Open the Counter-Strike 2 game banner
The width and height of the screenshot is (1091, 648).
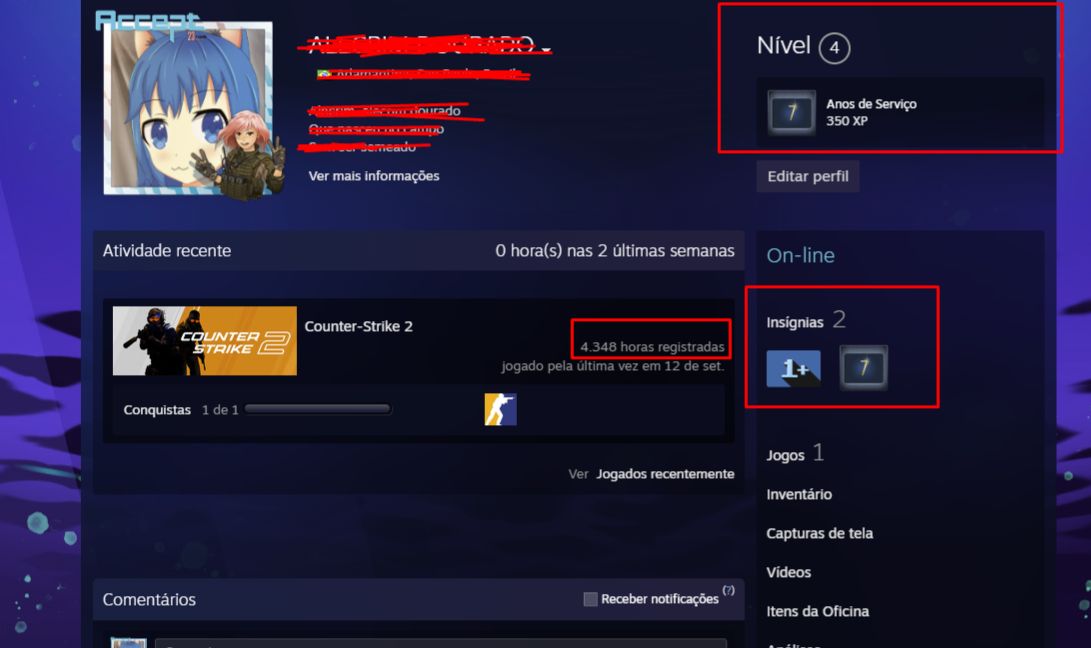(x=205, y=341)
